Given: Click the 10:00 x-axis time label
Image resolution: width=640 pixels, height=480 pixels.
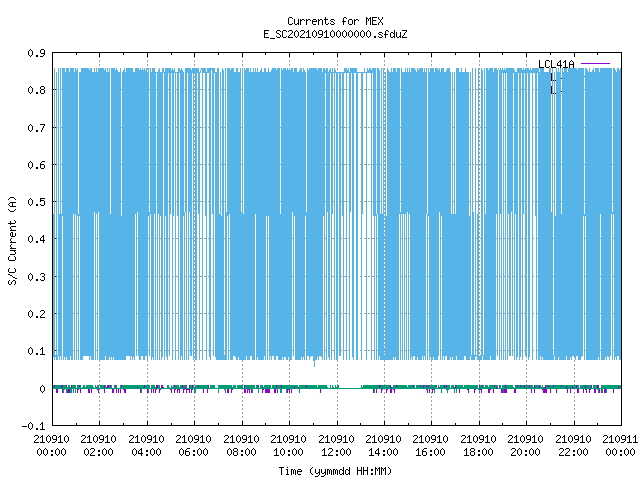Looking at the screenshot, I should pyautogui.click(x=288, y=452).
